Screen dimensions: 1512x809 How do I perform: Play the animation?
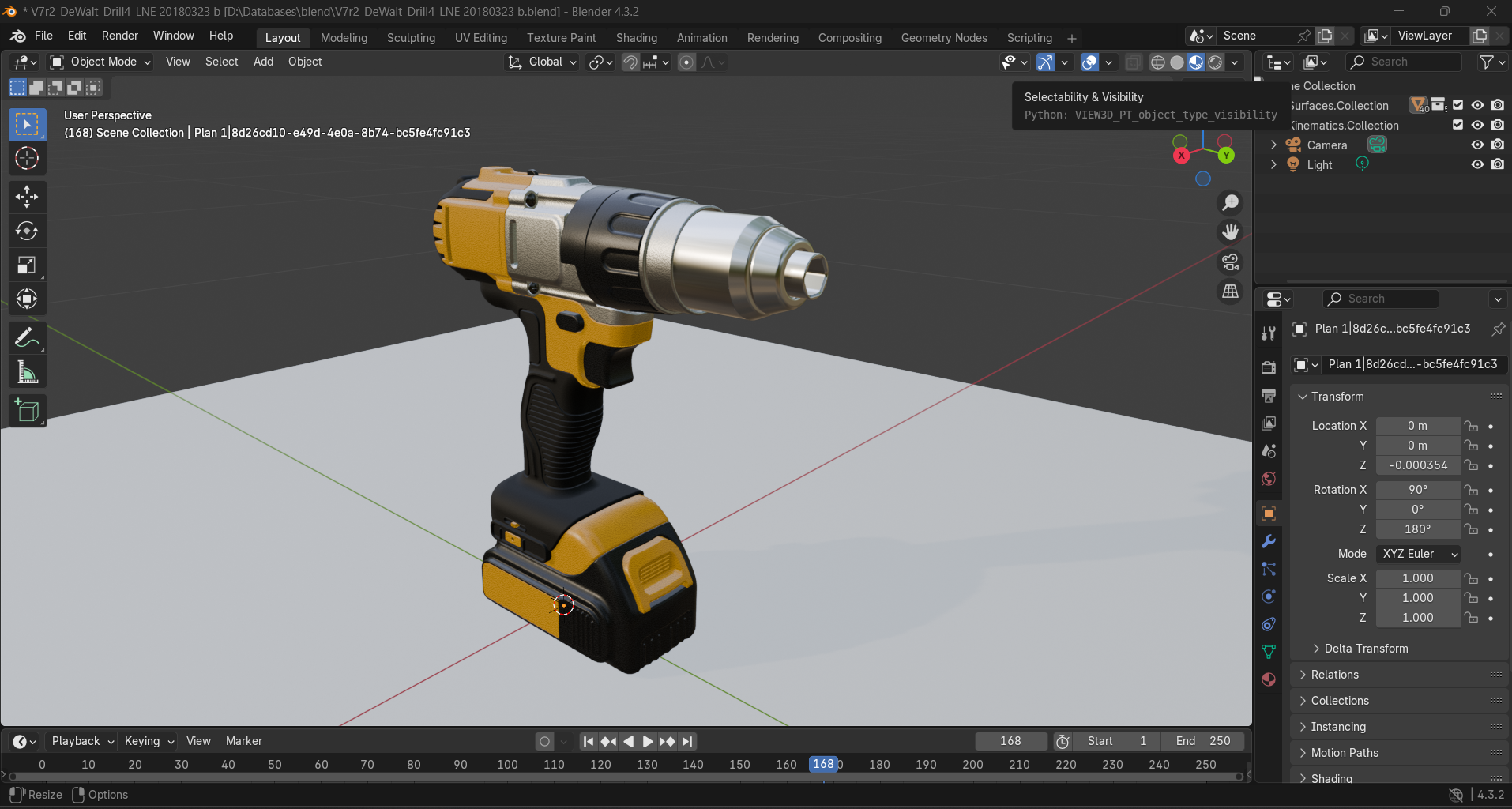click(x=647, y=741)
